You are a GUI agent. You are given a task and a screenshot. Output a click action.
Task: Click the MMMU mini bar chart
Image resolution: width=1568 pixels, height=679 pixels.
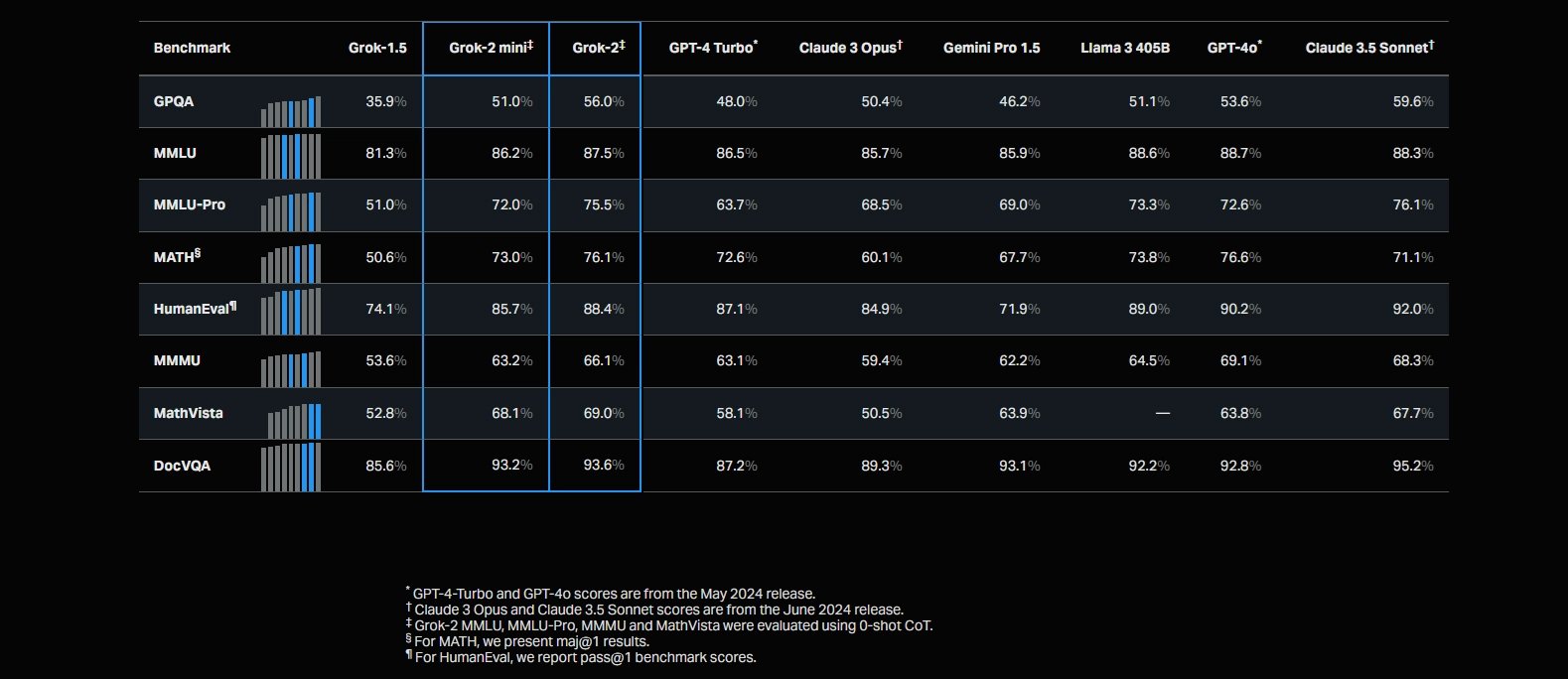291,369
